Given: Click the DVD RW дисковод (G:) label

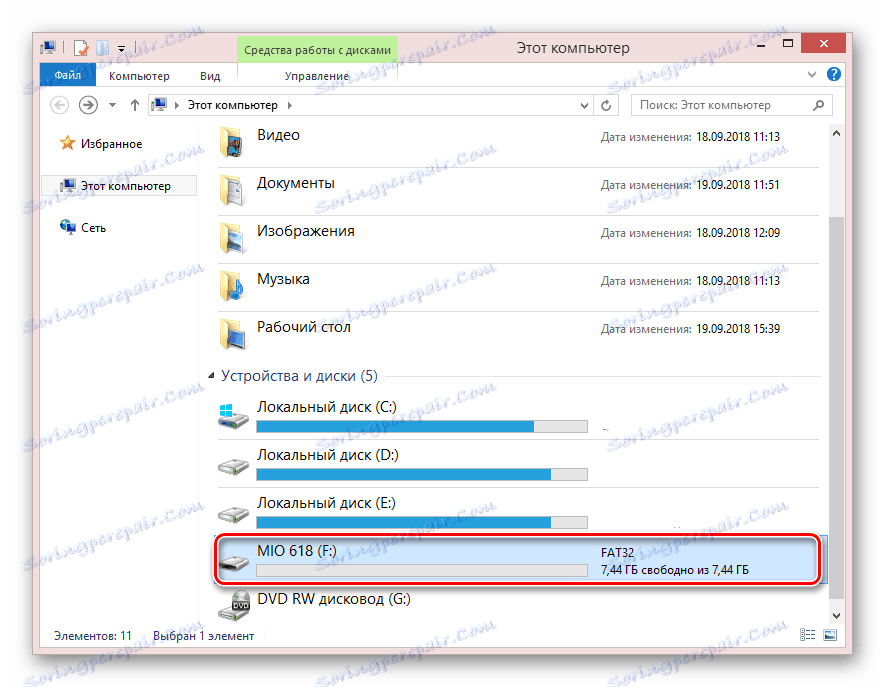Looking at the screenshot, I should (334, 599).
